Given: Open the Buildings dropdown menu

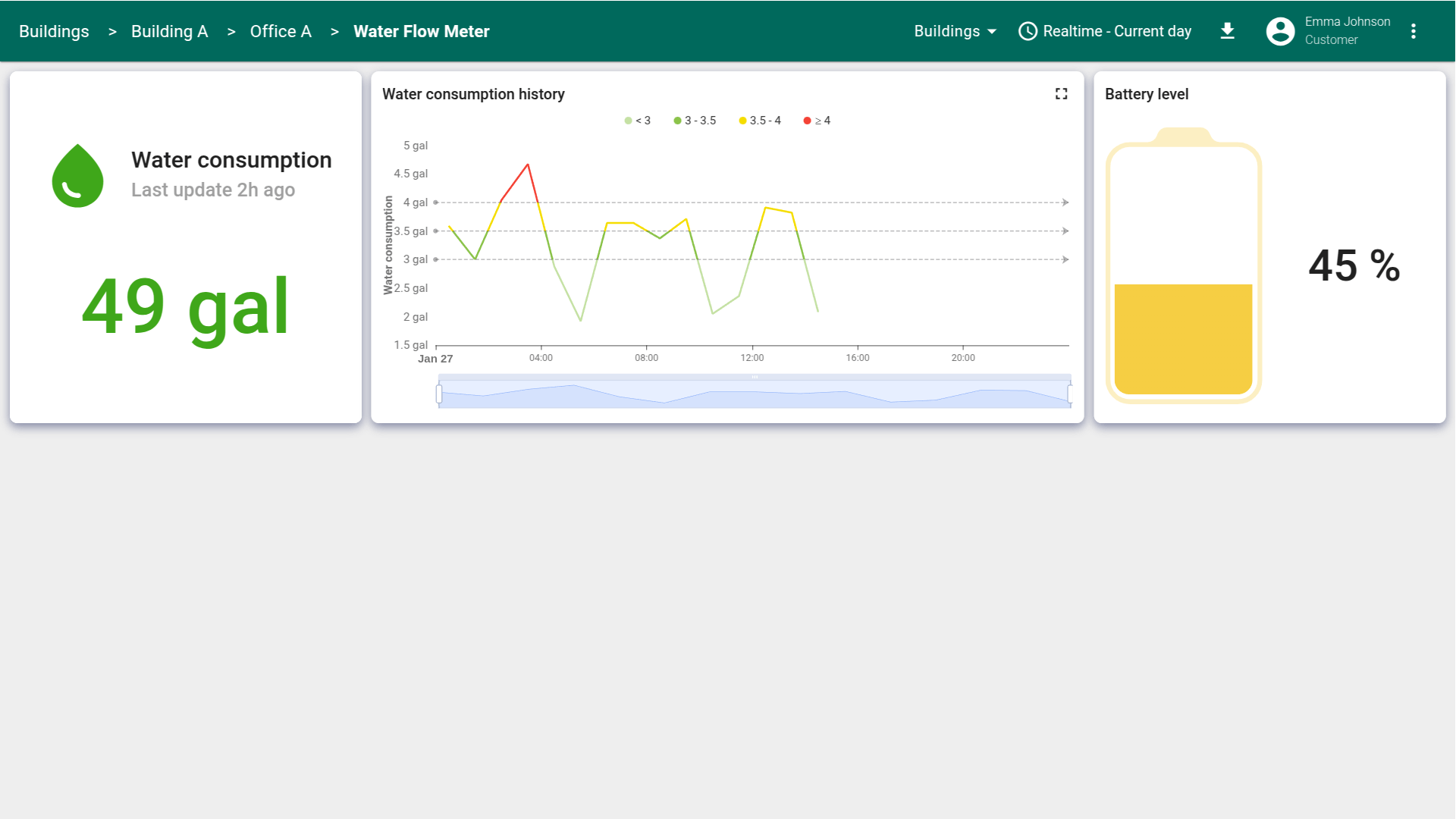Looking at the screenshot, I should pyautogui.click(x=946, y=31).
